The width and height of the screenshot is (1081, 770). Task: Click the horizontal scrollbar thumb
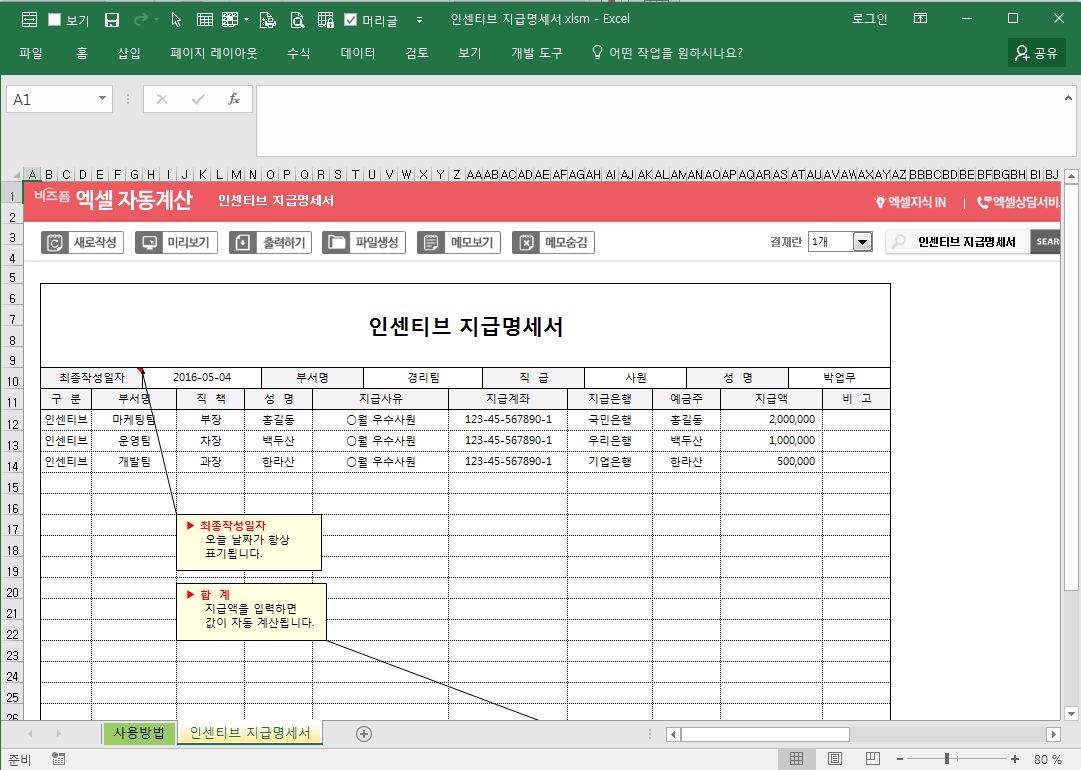click(765, 734)
